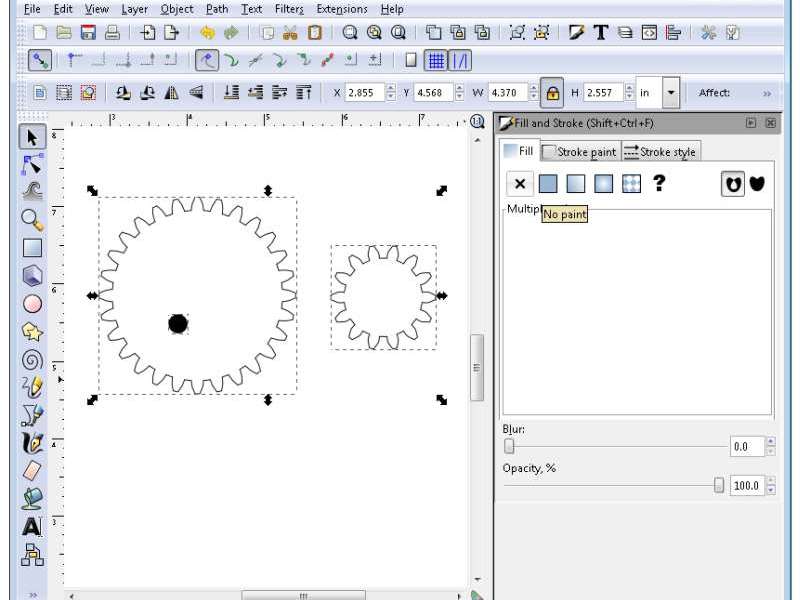800x600 pixels.
Task: Select the Selector arrow tool
Action: tap(32, 137)
